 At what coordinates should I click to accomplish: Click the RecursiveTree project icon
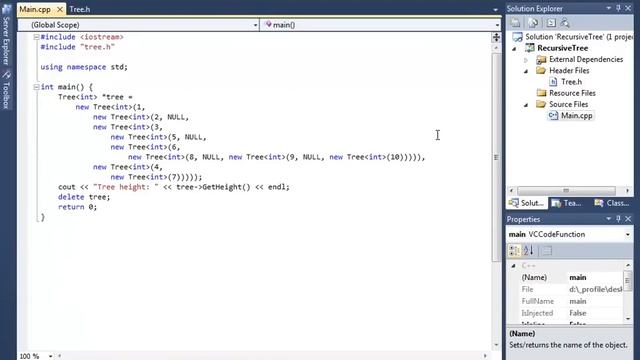(x=530, y=48)
